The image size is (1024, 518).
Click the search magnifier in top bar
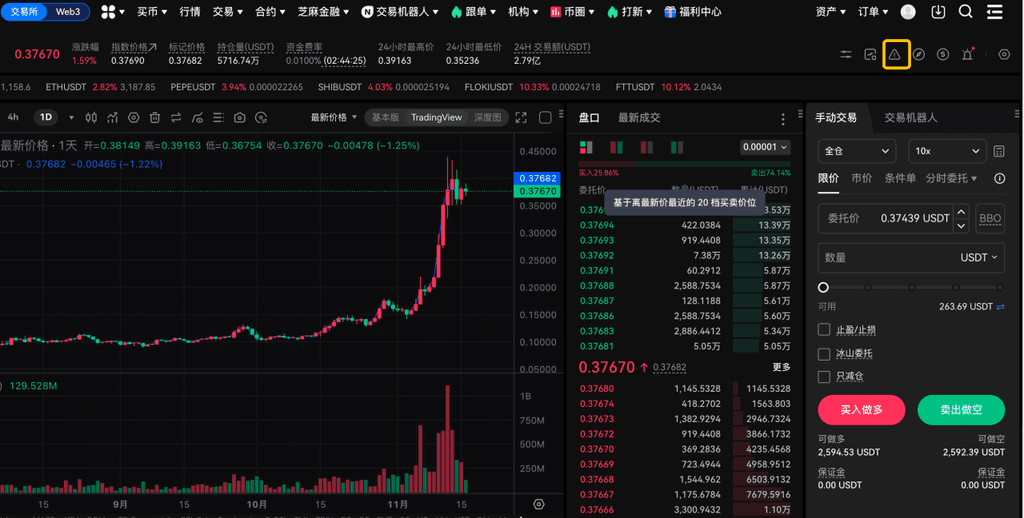(x=965, y=12)
